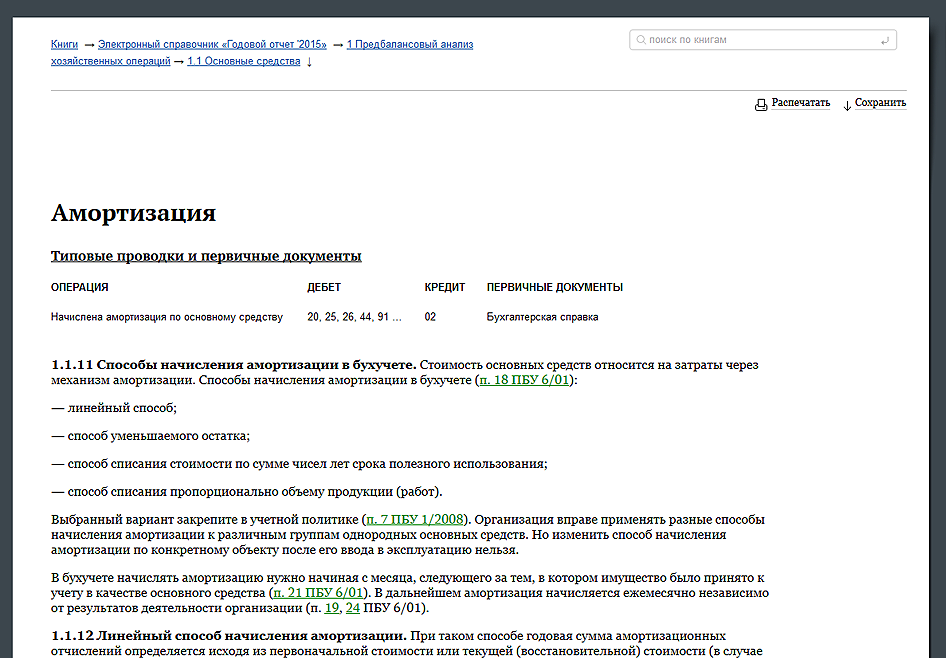Click column header 'ДЕБЕТ'
This screenshot has height=658, width=946.
(324, 287)
